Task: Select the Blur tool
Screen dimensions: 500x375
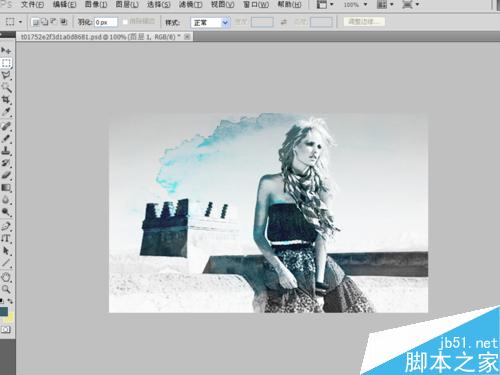Action: click(6, 200)
